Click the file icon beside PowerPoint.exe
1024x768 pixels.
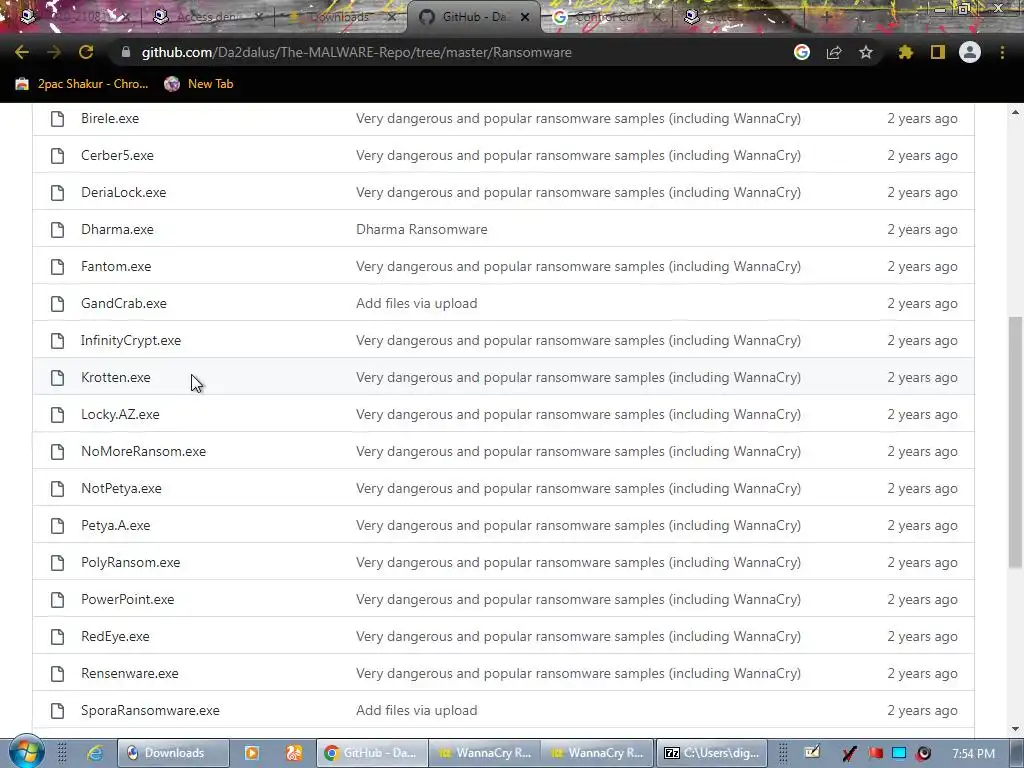(x=57, y=600)
